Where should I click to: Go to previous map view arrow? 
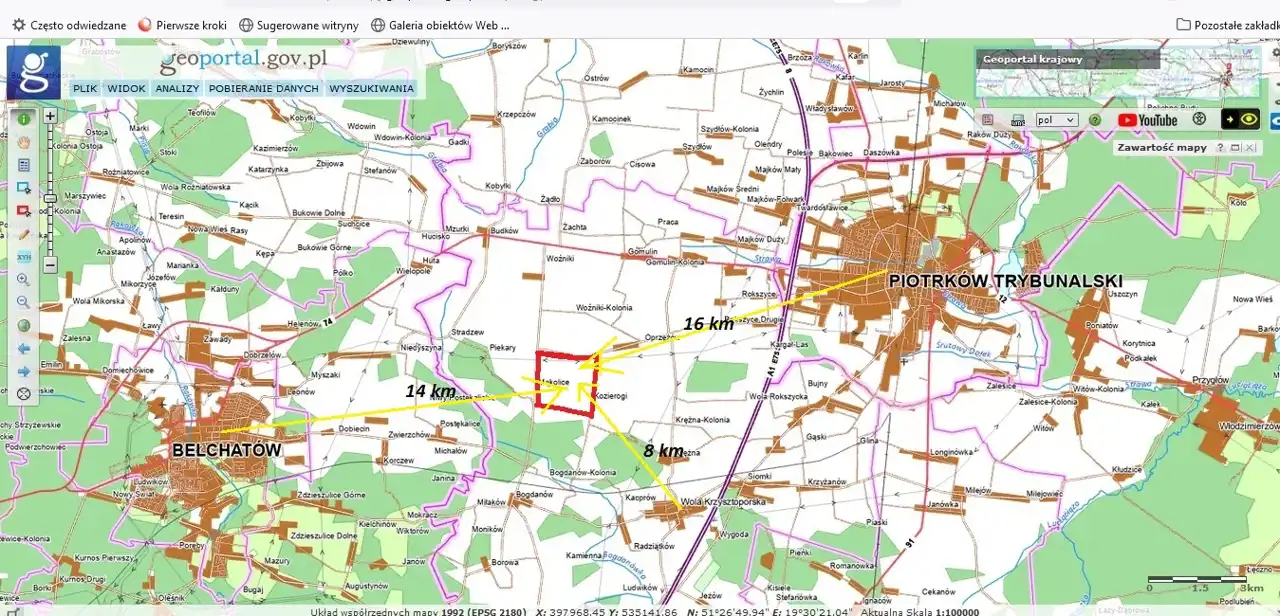pos(24,348)
